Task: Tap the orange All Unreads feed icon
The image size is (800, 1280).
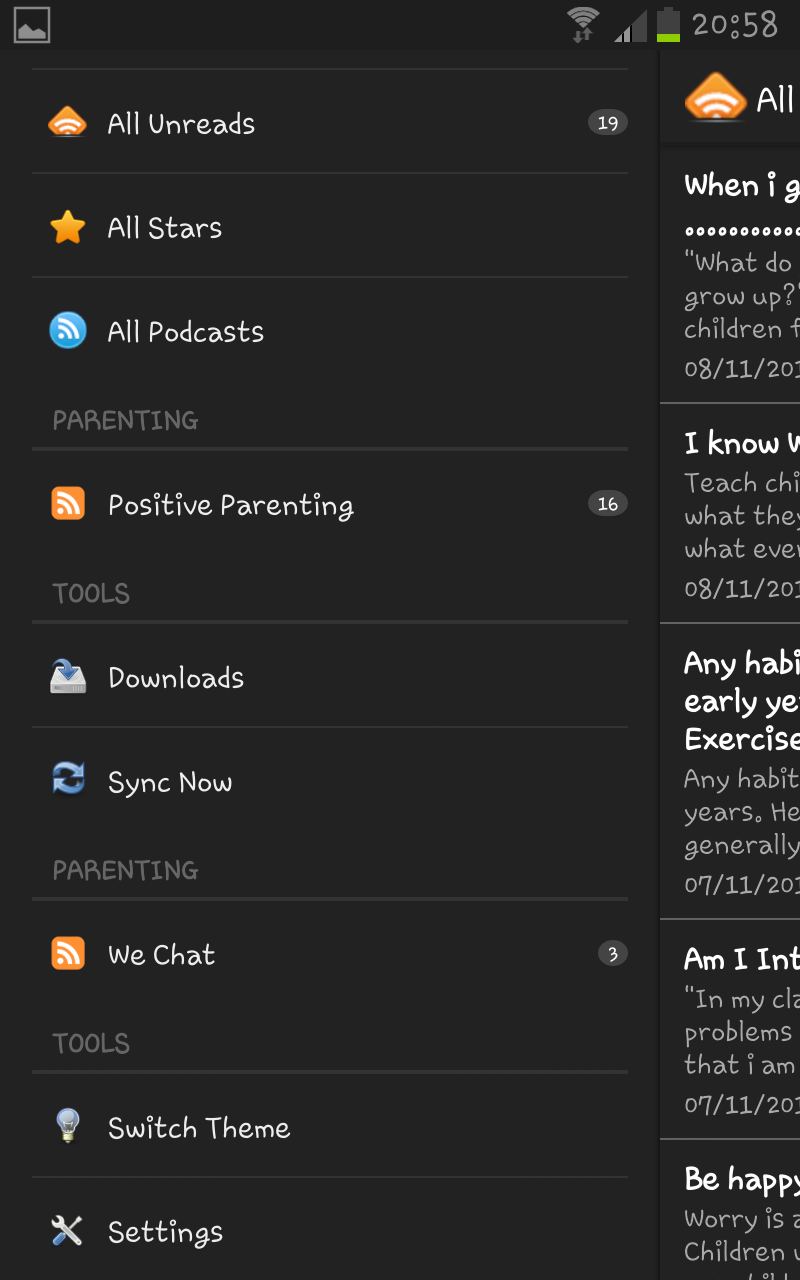Action: 67,124
